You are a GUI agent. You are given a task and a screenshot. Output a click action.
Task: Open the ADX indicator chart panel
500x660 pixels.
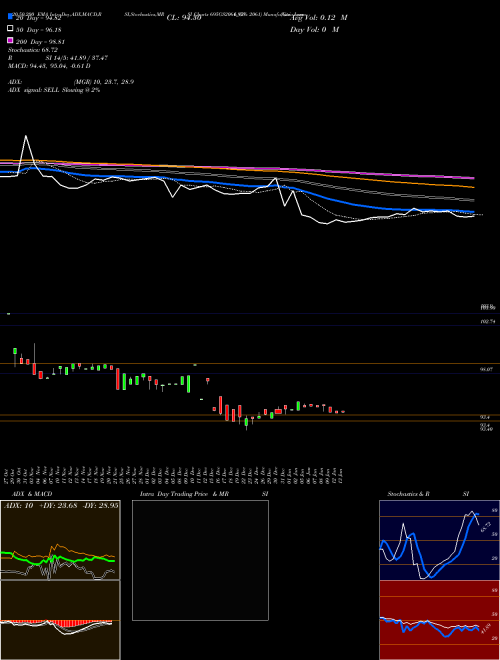tap(60, 540)
